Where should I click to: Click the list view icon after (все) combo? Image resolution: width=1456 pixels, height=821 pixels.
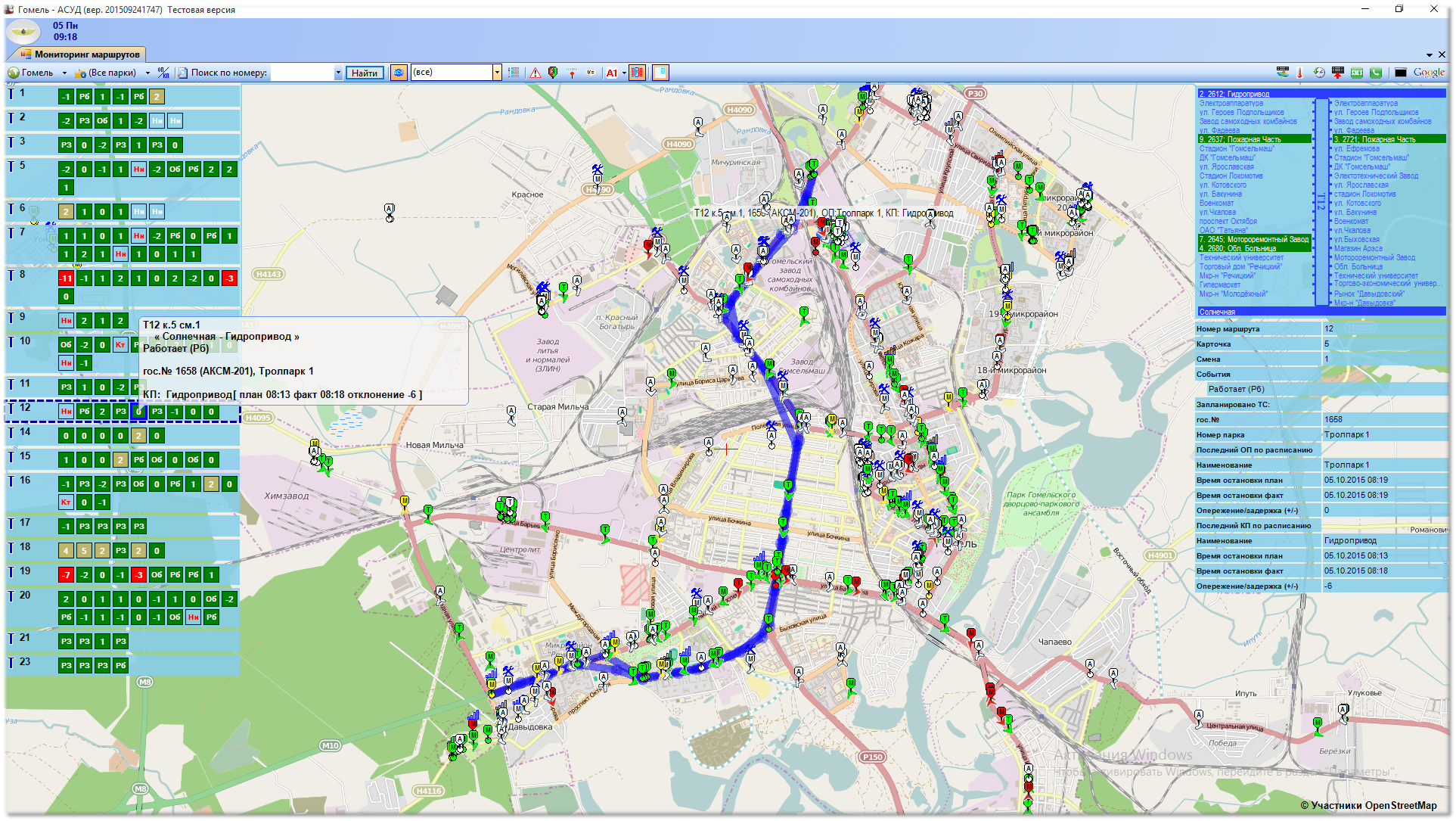514,73
